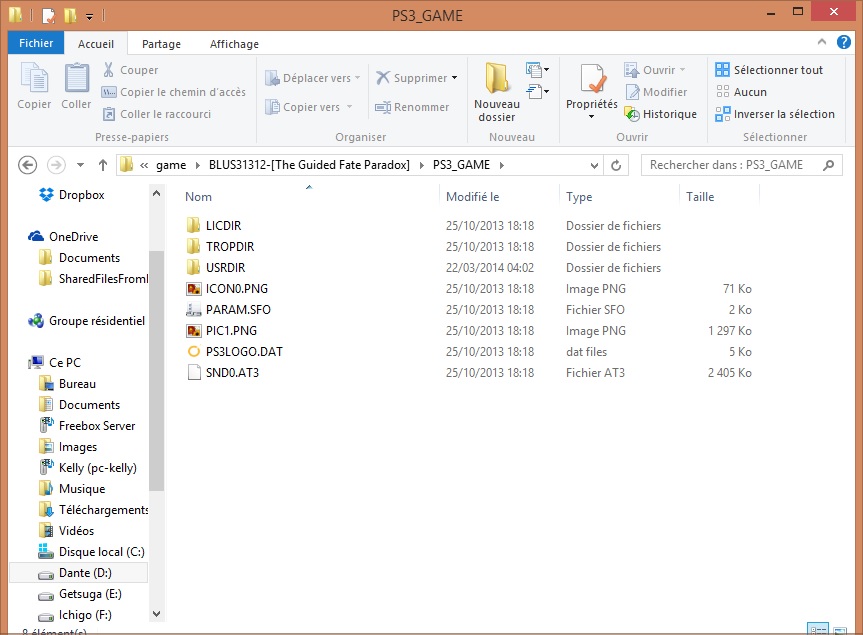Click search magnifier icon
This screenshot has height=635, width=863.
click(x=828, y=165)
